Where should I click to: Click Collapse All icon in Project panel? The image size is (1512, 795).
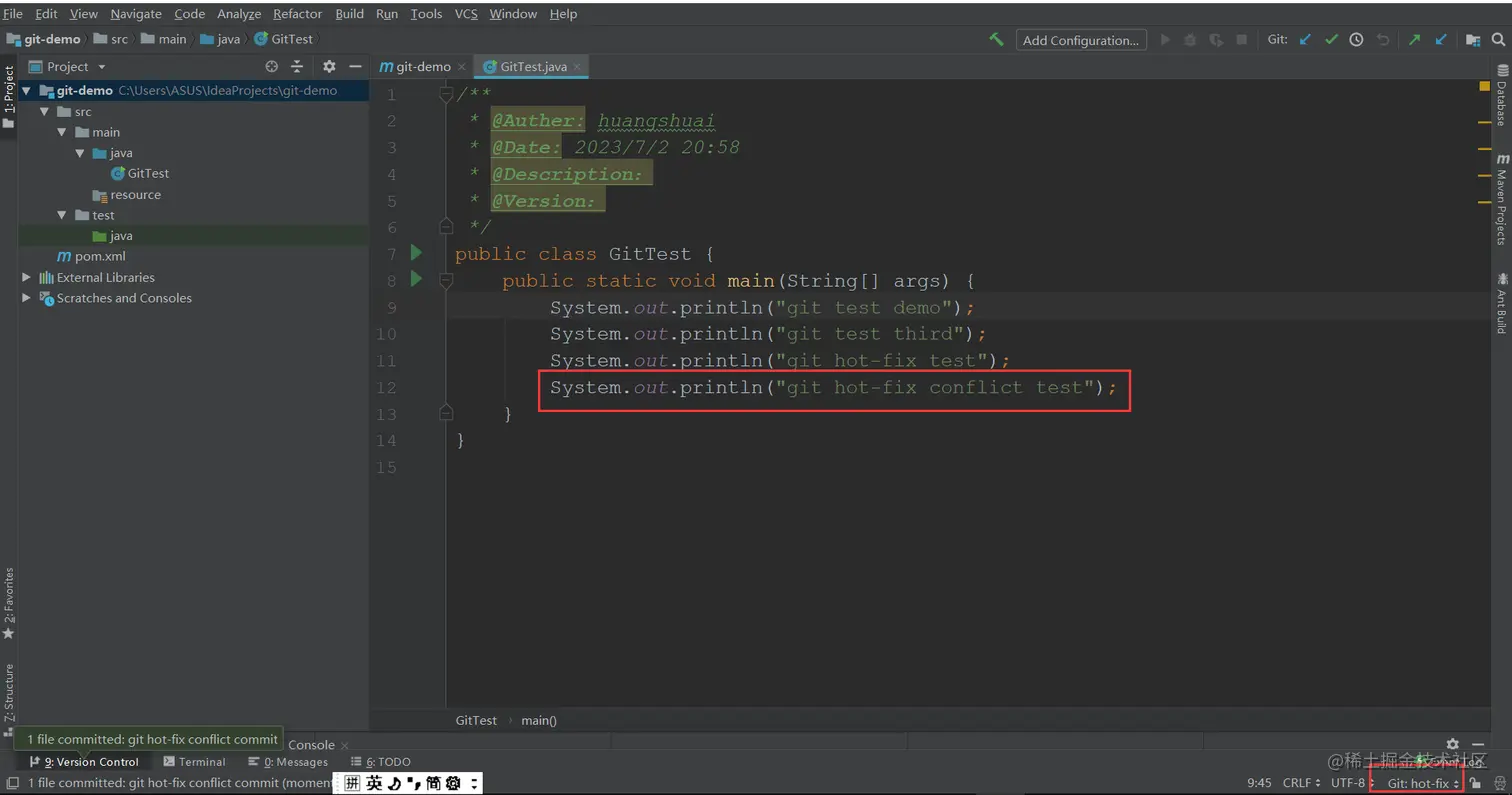coord(297,67)
